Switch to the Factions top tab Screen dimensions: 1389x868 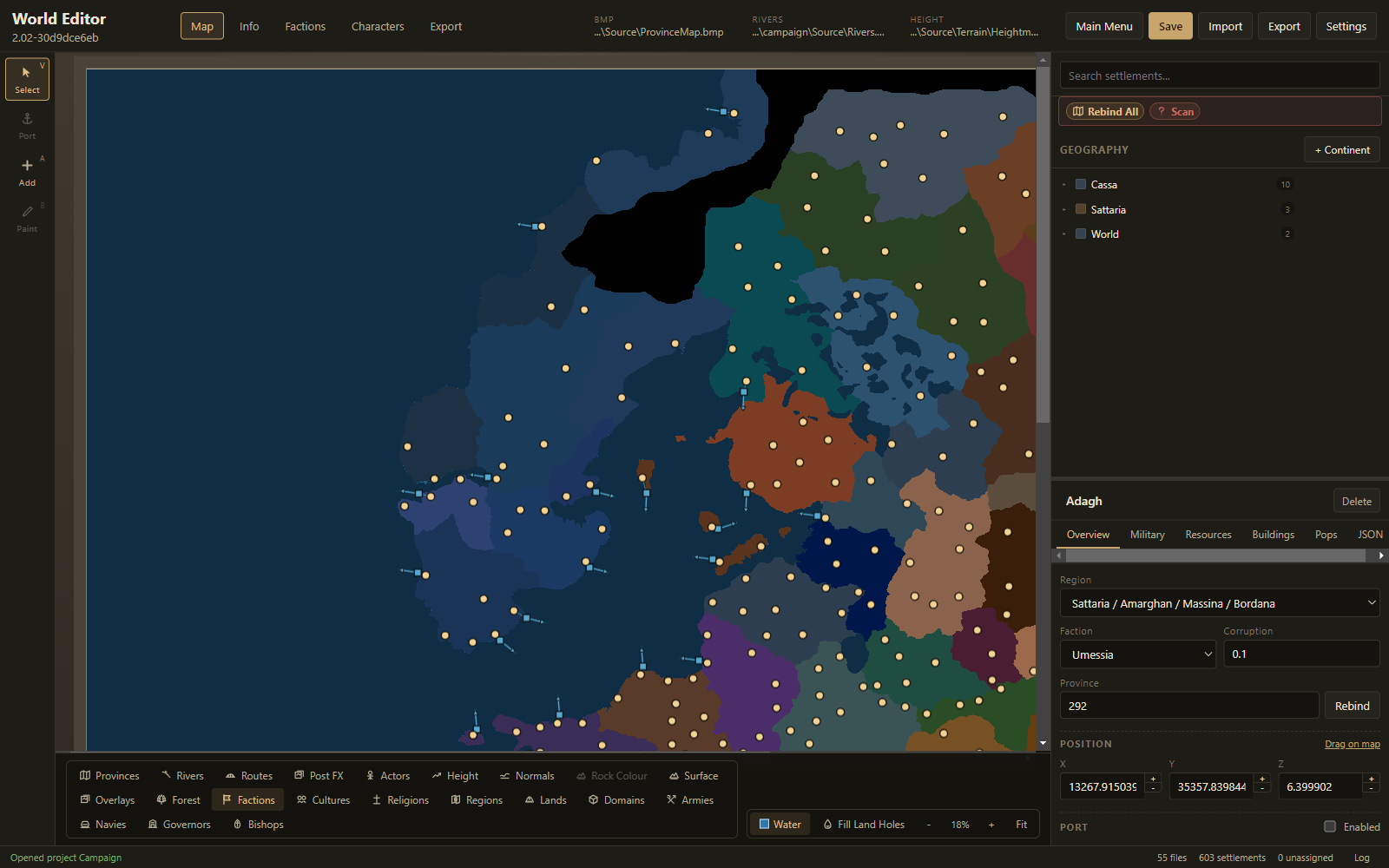coord(306,26)
